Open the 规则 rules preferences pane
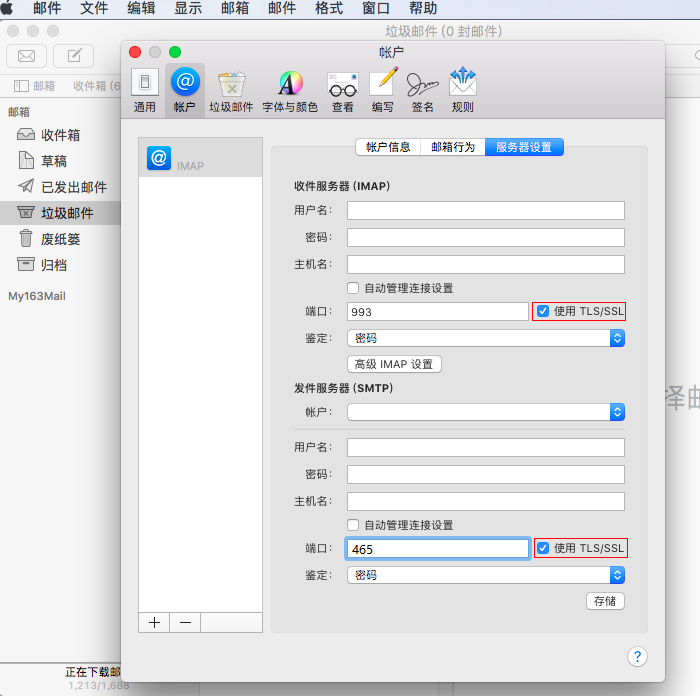The image size is (700, 696). tap(462, 91)
